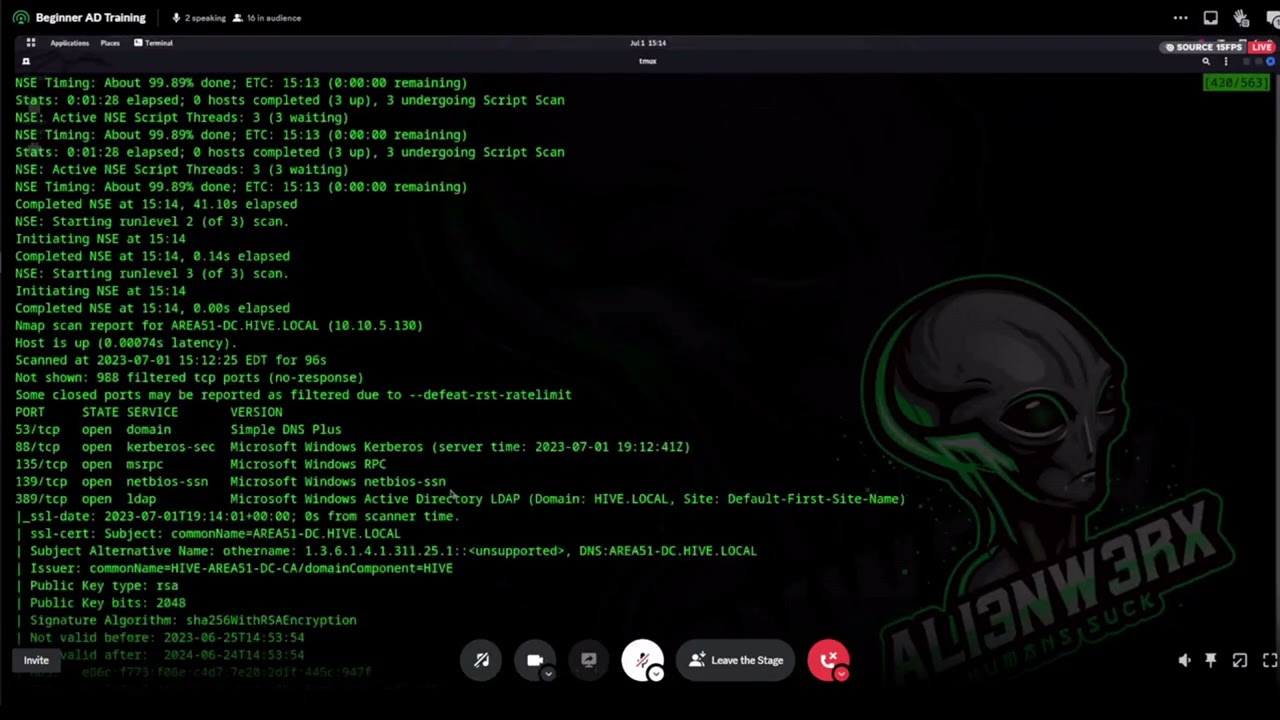The image size is (1280, 720).
Task: Open the Places menu in streamed desktop
Action: pos(110,43)
